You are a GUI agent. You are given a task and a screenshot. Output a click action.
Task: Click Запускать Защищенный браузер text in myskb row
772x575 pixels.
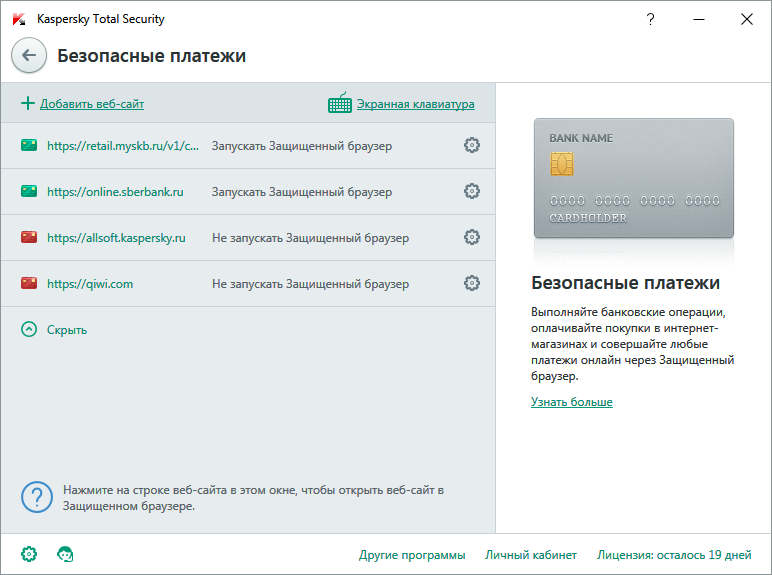[302, 146]
